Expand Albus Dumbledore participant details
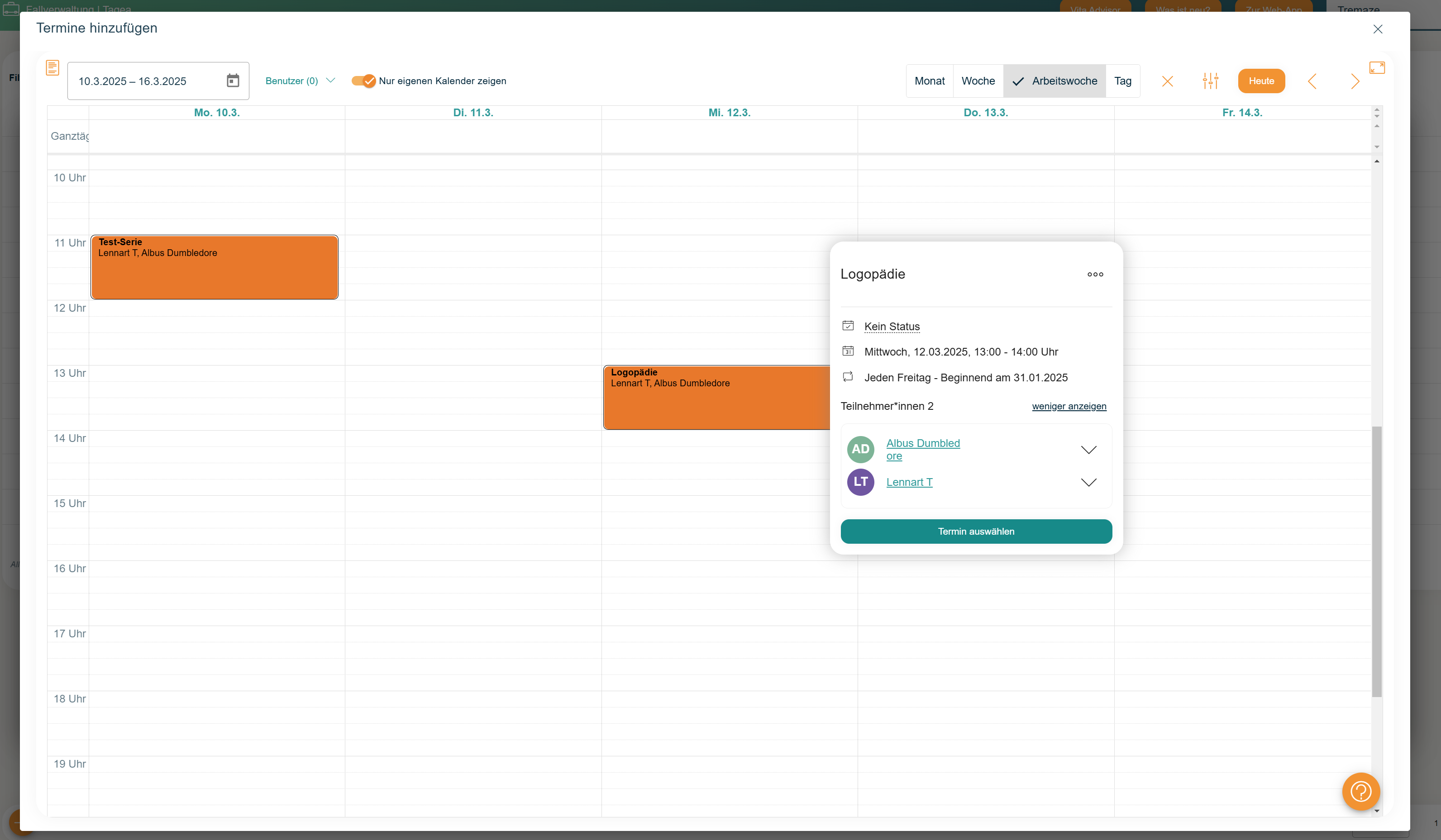Viewport: 1441px width, 840px height. coord(1089,449)
